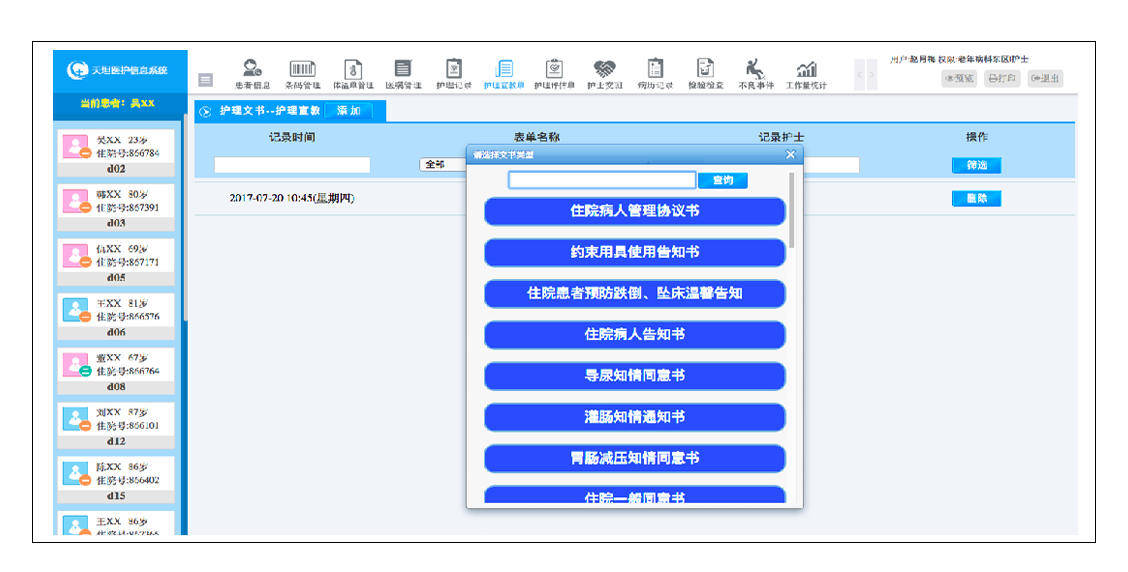The height and width of the screenshot is (572, 1128).
Task: Click the 筛选 filter button
Action: [x=976, y=166]
